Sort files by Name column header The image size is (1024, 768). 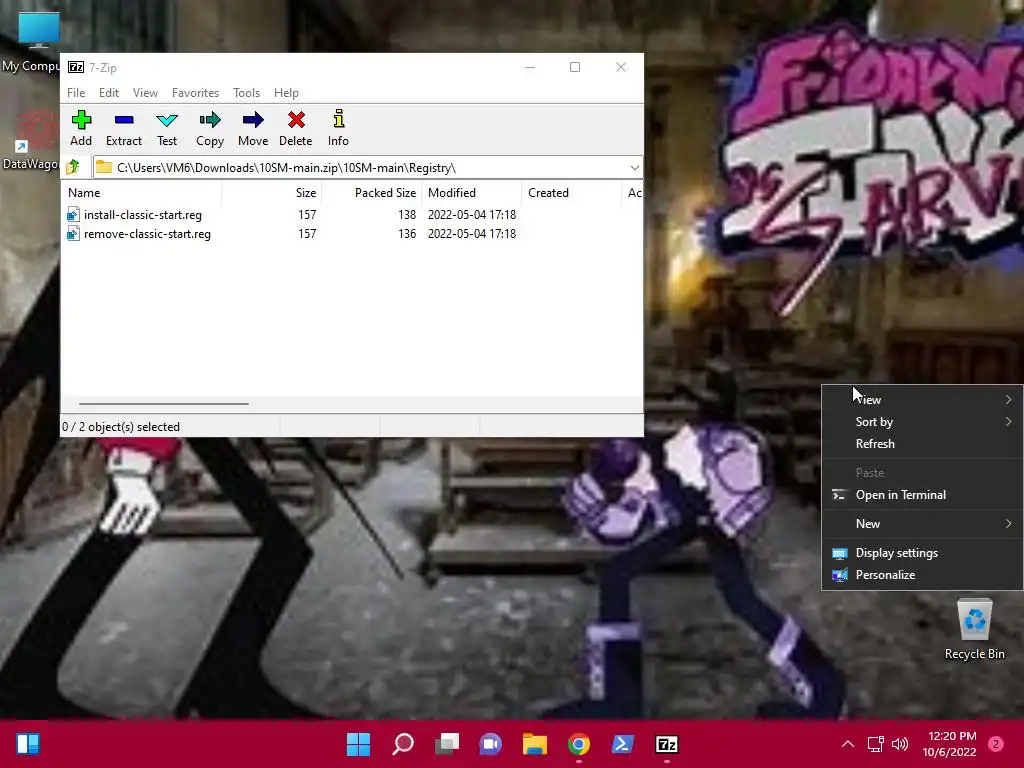[x=142, y=193]
